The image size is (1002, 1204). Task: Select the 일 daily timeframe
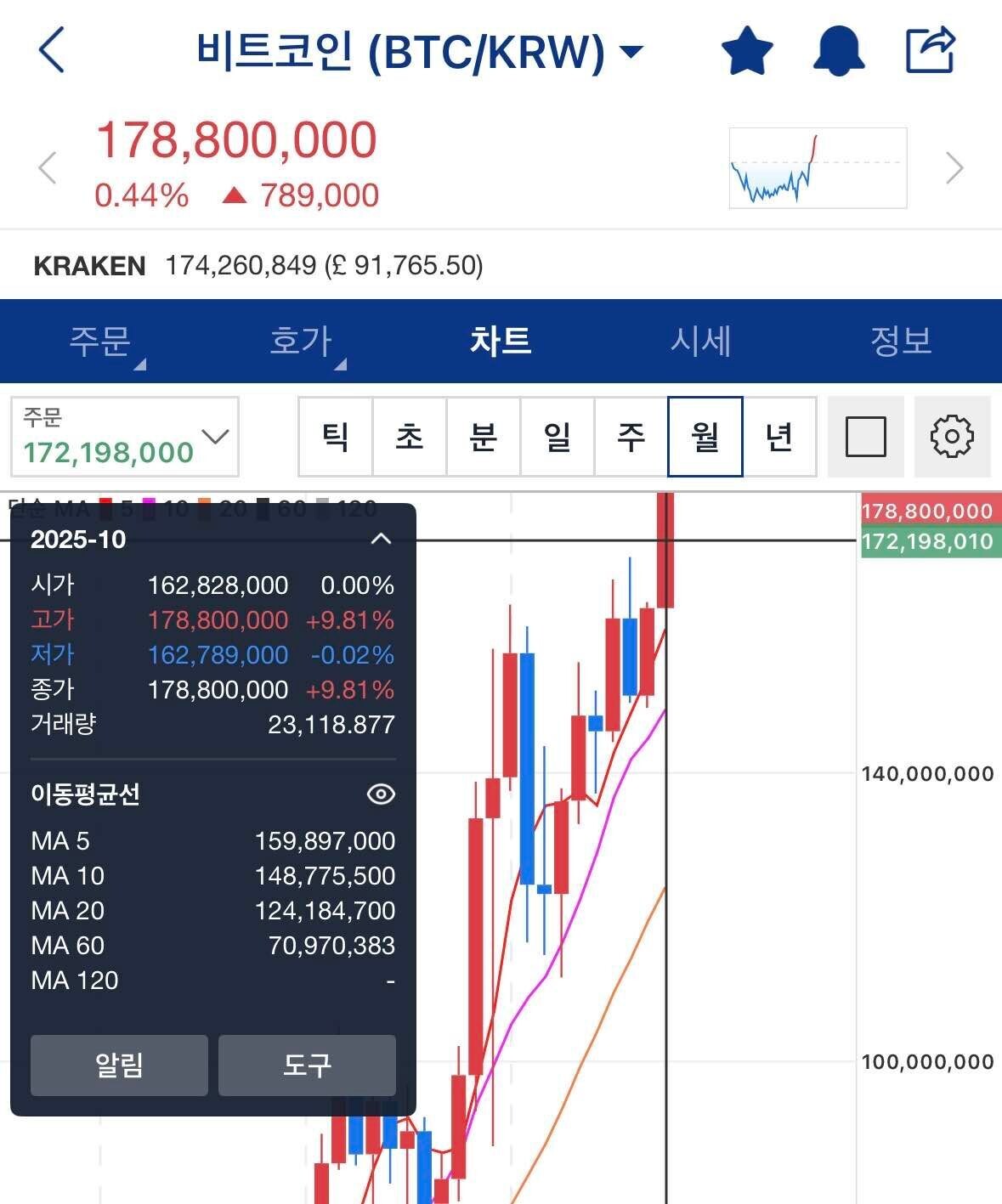coord(557,437)
